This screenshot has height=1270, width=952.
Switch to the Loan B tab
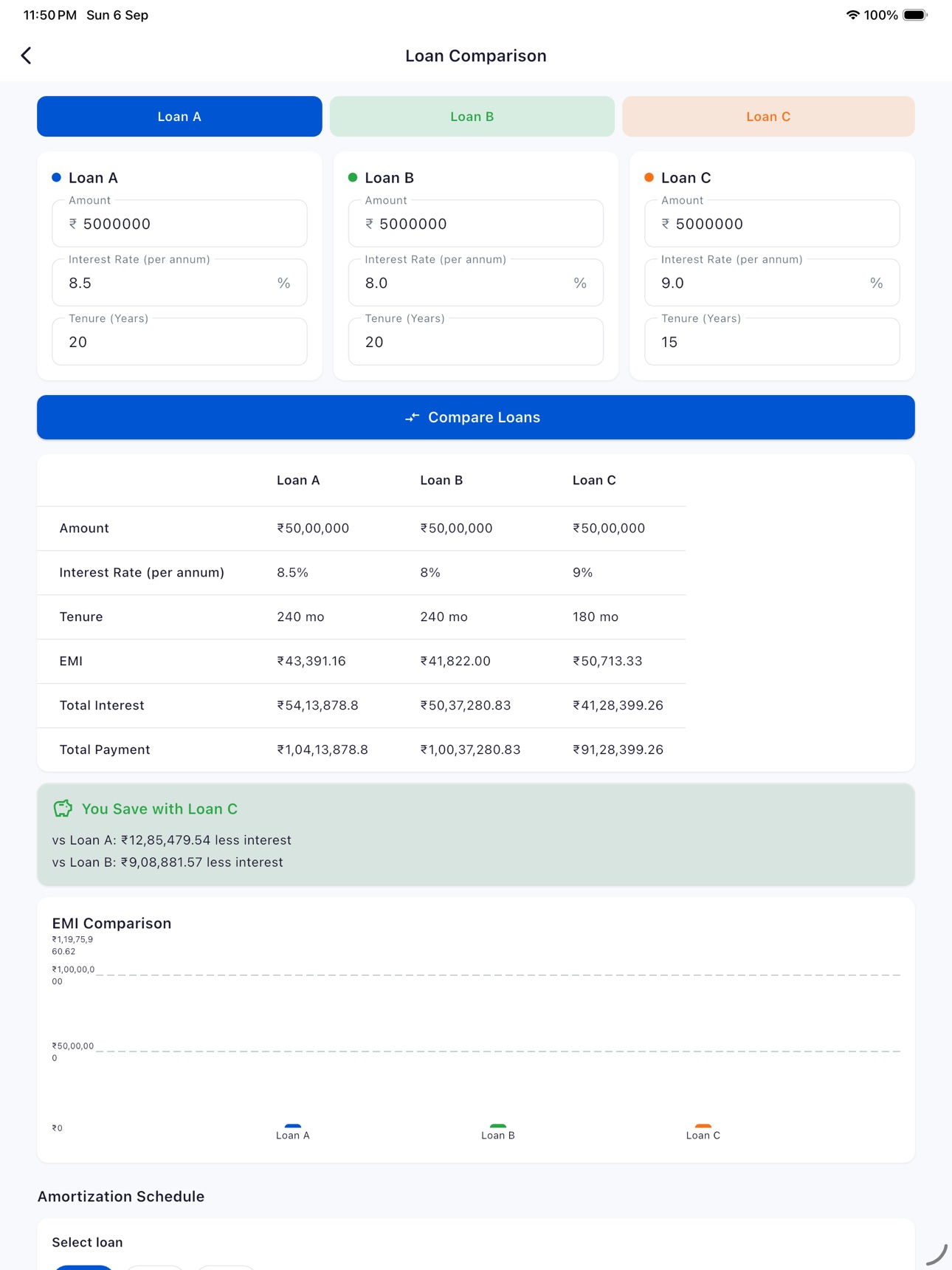tap(472, 117)
